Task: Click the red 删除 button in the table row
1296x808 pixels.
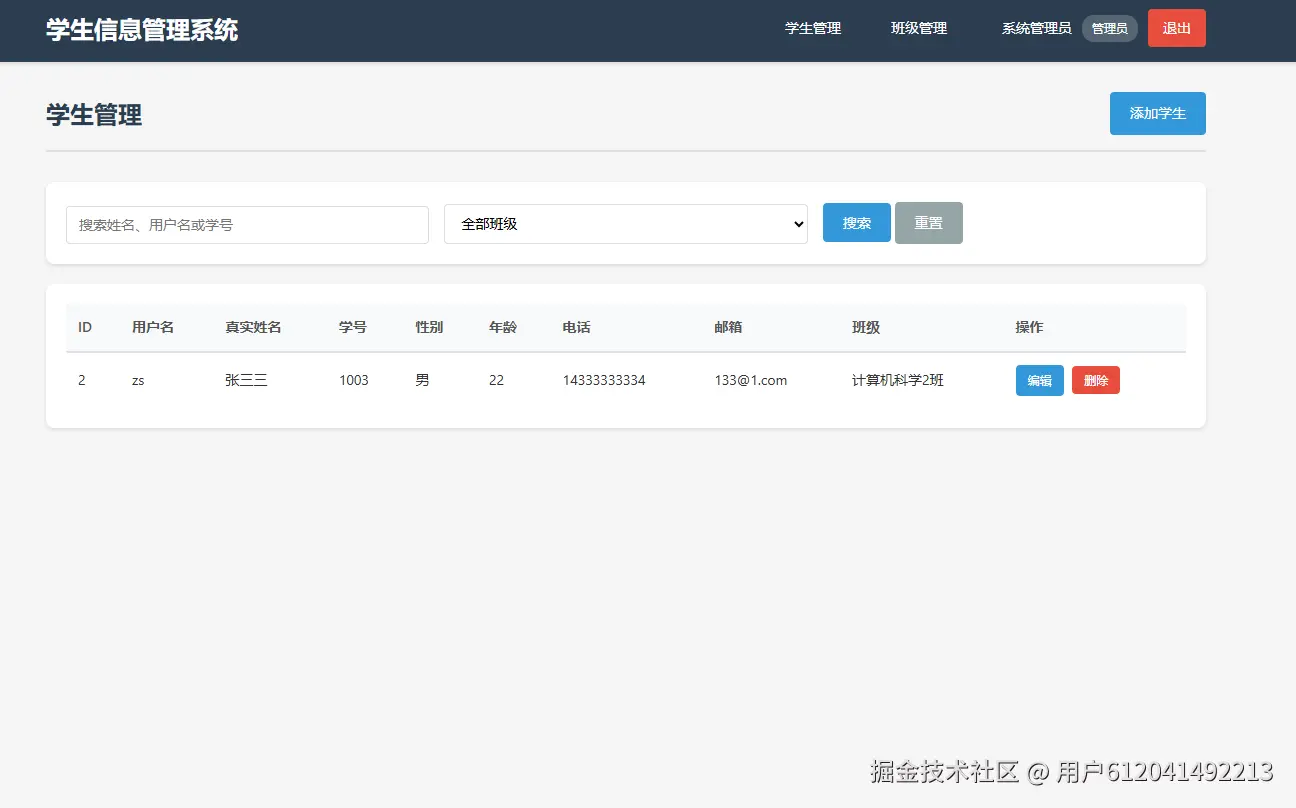Action: (1095, 380)
